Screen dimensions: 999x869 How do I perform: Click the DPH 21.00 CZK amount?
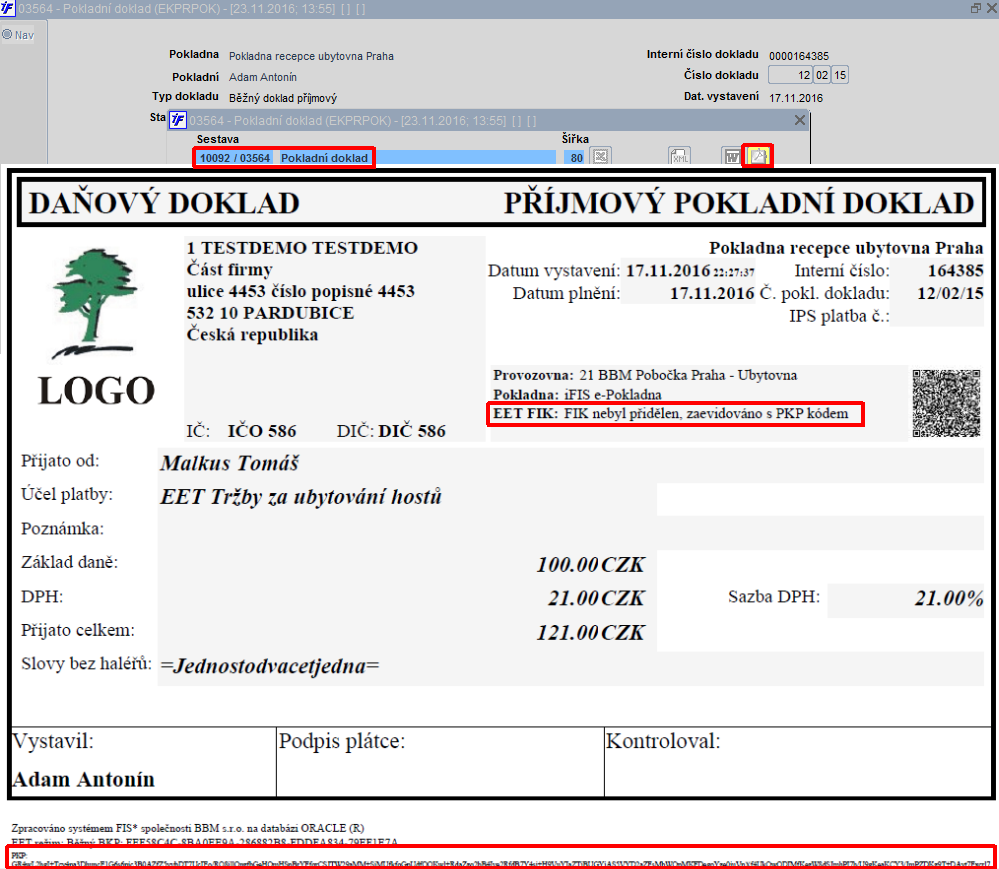[x=596, y=598]
